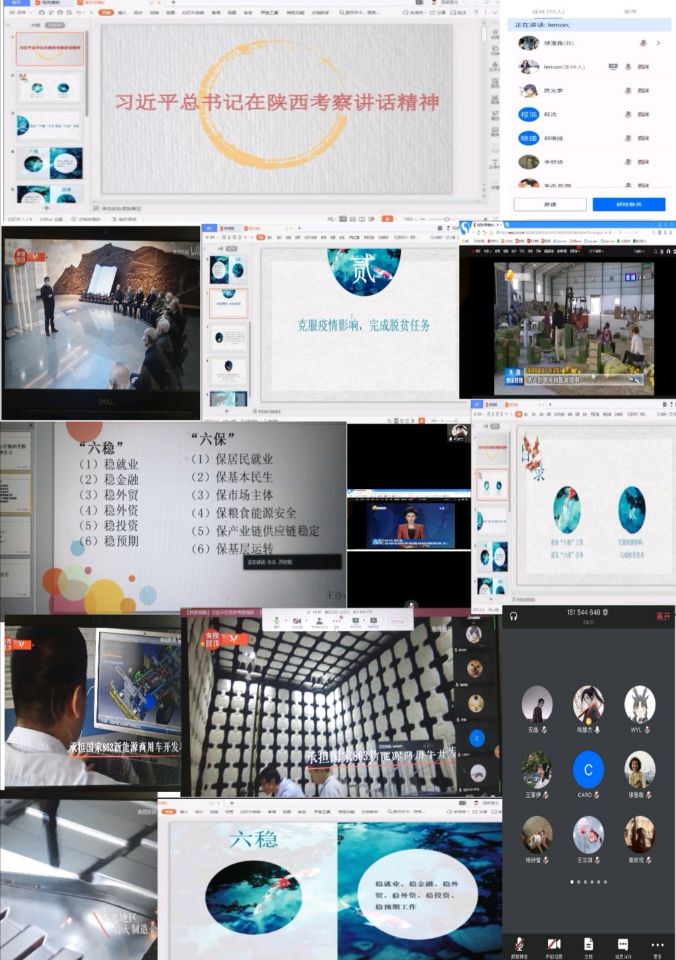
Task: Open more dots in floating meeting toolbar
Action: point(337,621)
